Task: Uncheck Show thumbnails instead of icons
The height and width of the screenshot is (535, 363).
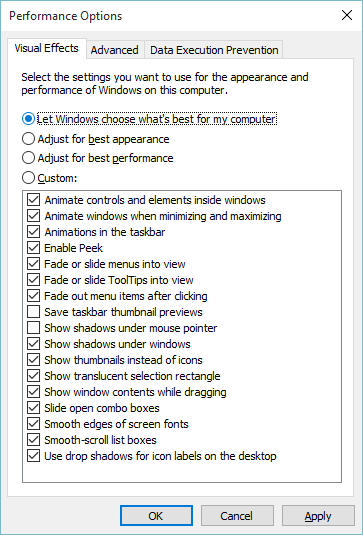Action: [33, 360]
